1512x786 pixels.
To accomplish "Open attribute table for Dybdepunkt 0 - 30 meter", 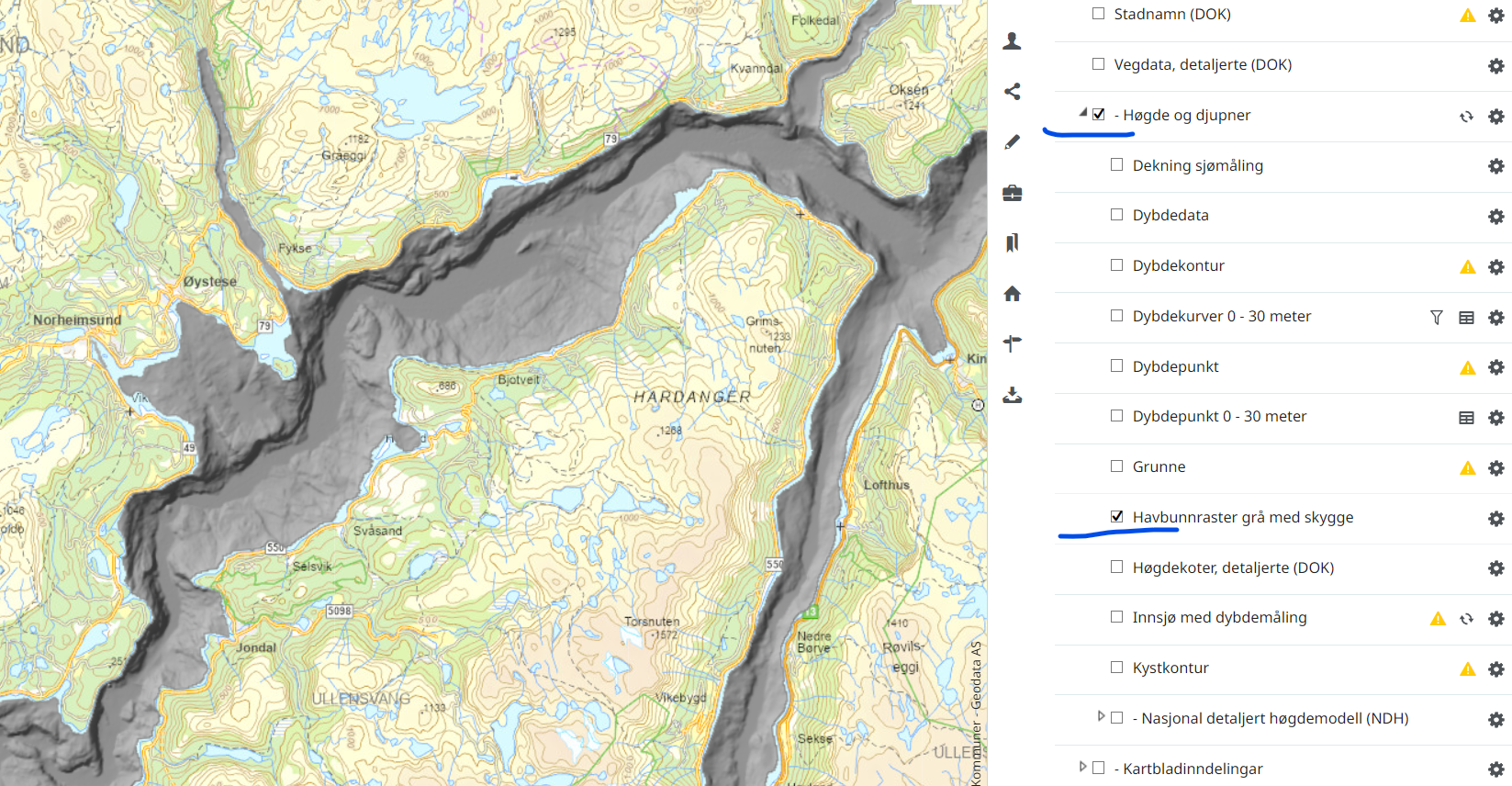I will [x=1466, y=418].
